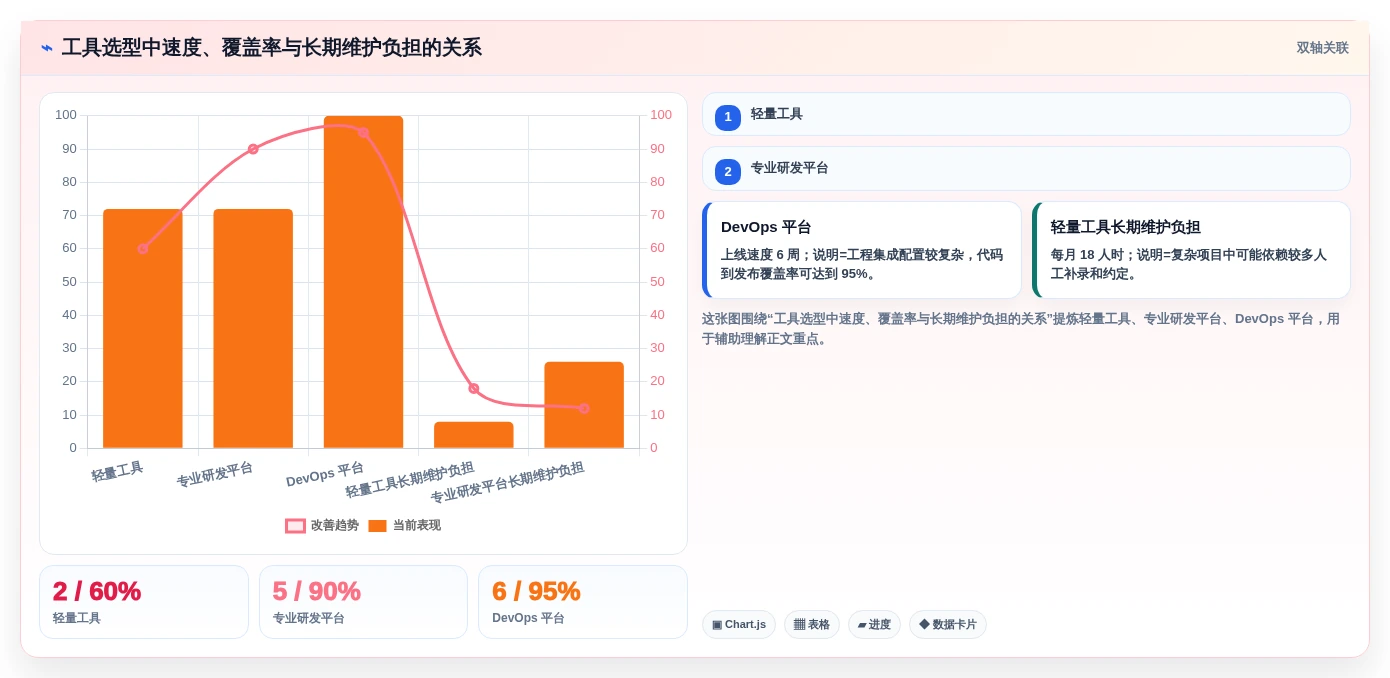Click the x-axis label 专业研发平台长期维护负担

(507, 483)
